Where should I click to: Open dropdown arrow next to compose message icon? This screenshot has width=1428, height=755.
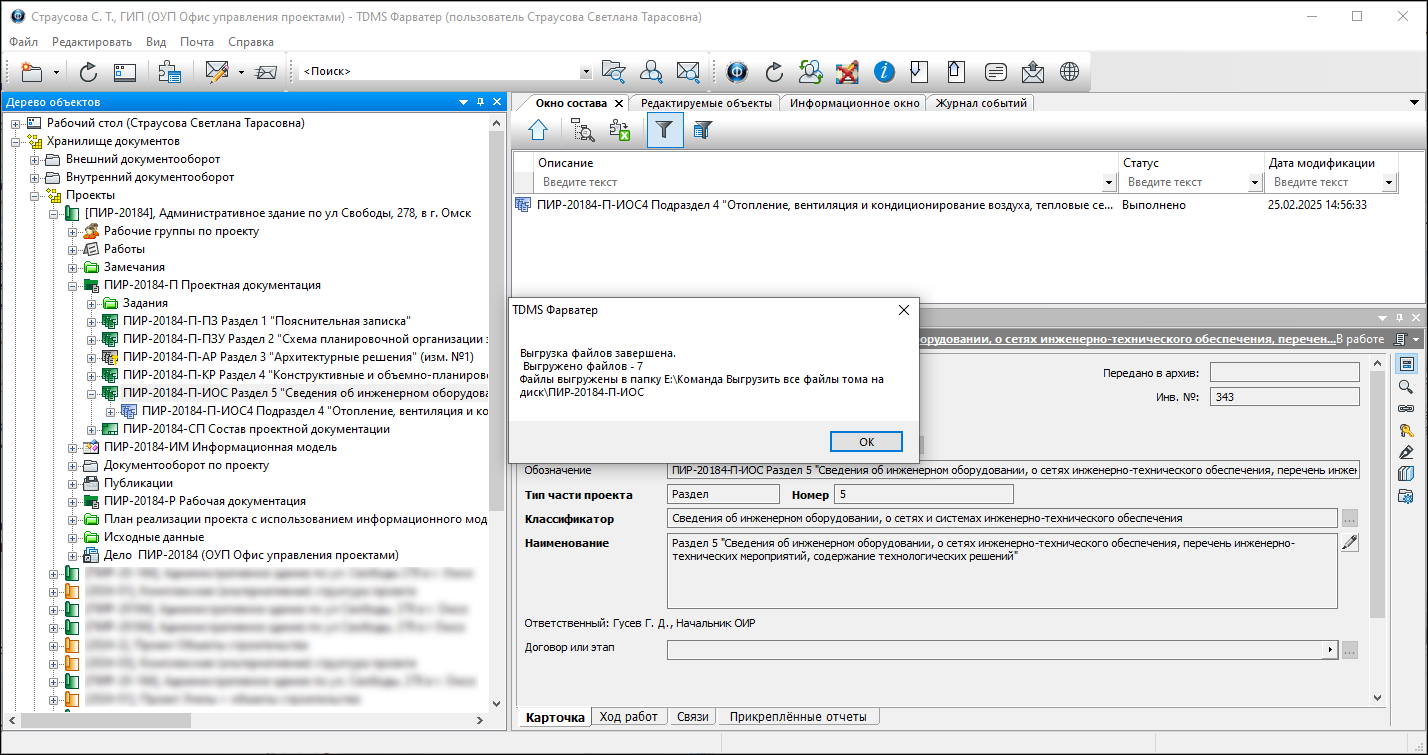241,72
